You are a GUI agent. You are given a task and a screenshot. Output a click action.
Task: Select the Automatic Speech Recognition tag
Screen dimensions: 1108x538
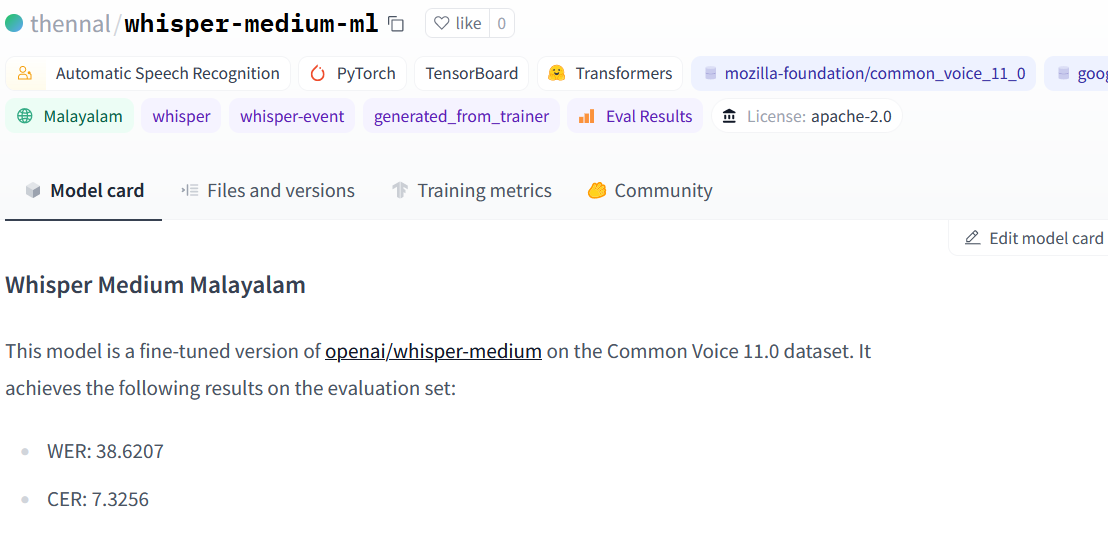pos(148,73)
